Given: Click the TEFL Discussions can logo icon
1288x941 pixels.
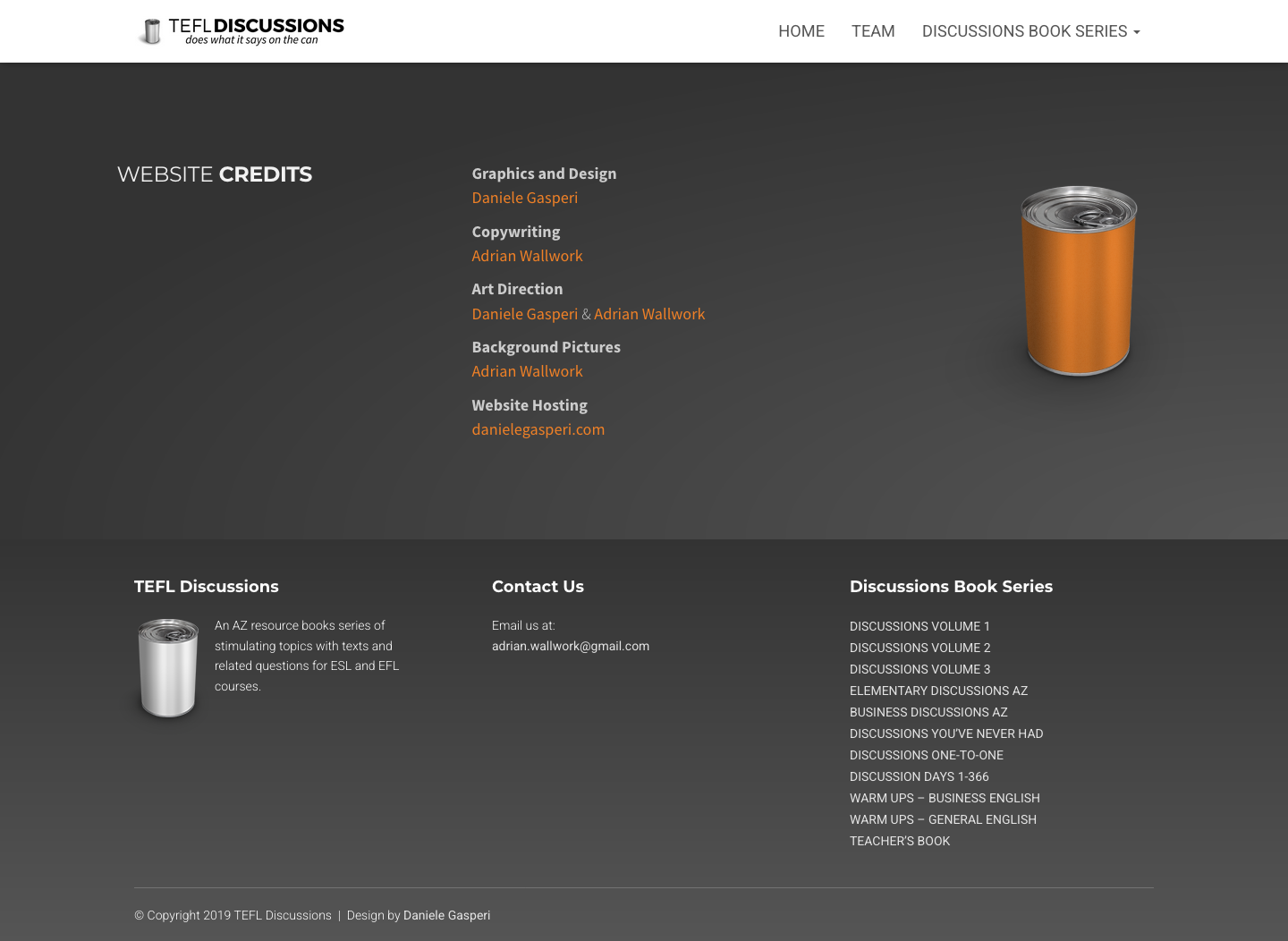Looking at the screenshot, I should [152, 30].
